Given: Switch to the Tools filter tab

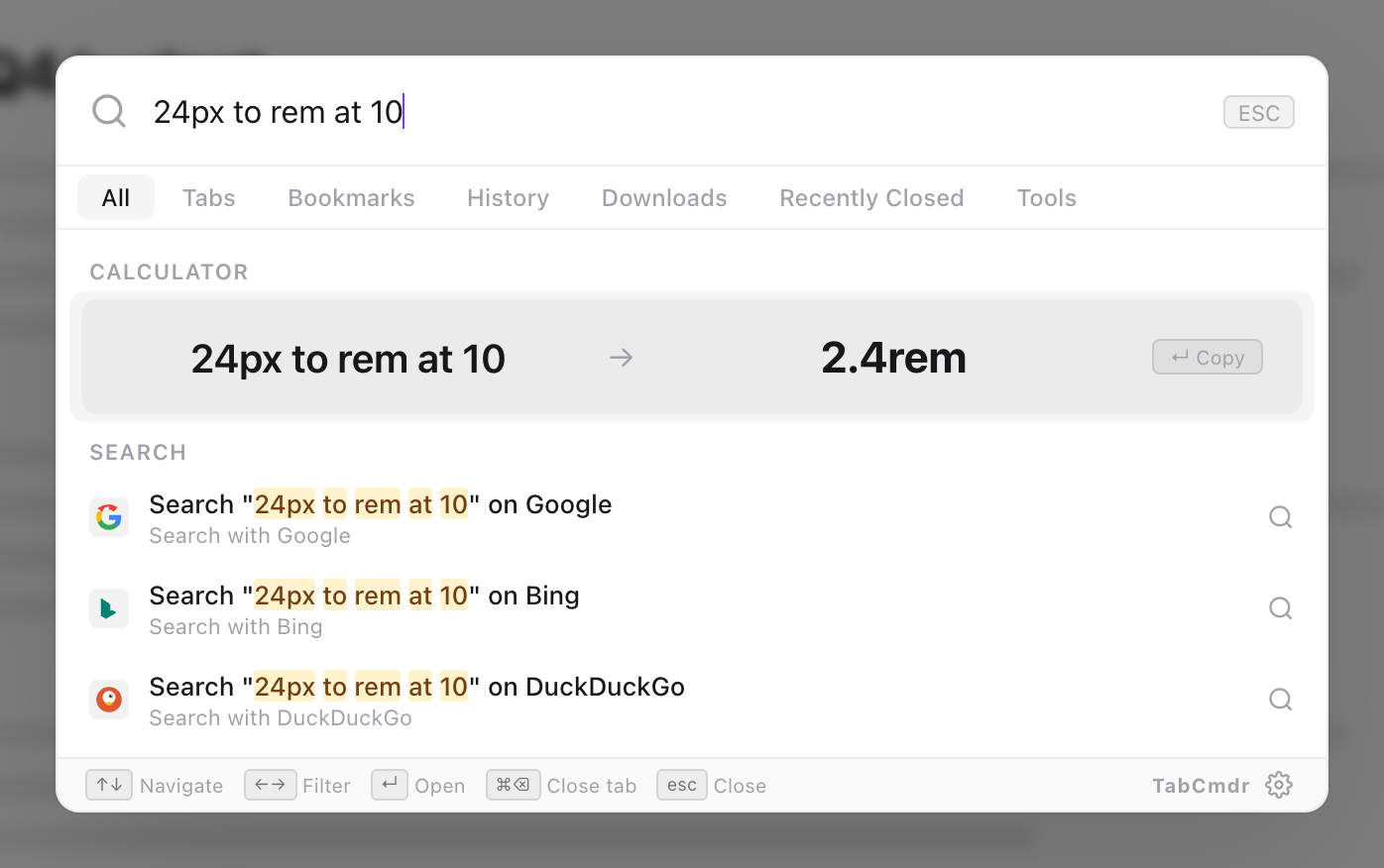Looking at the screenshot, I should point(1047,197).
